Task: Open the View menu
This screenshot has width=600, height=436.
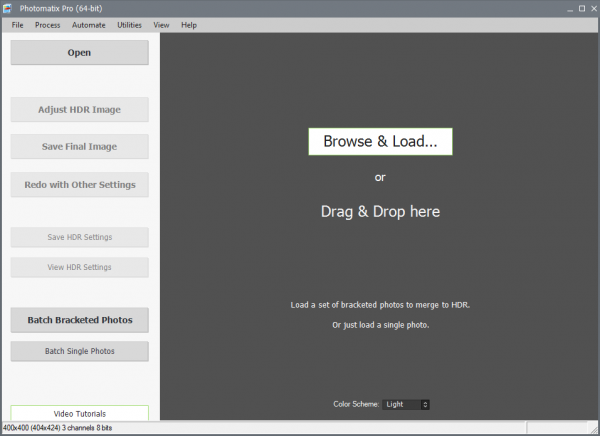Action: click(161, 24)
